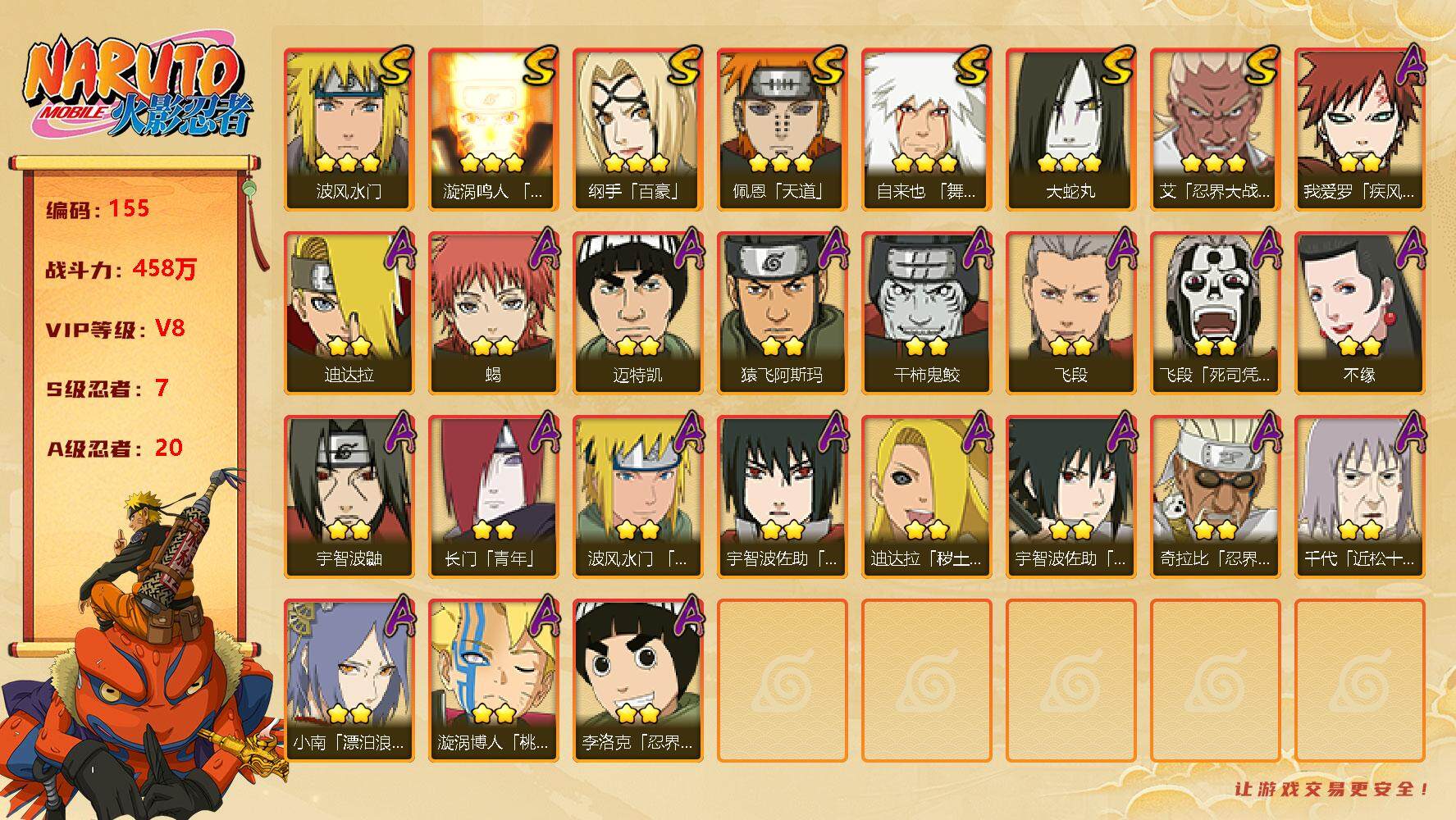Screen dimensions: 1456x820
Task: Open the 干柿鬼鲛 character card
Action: click(927, 313)
